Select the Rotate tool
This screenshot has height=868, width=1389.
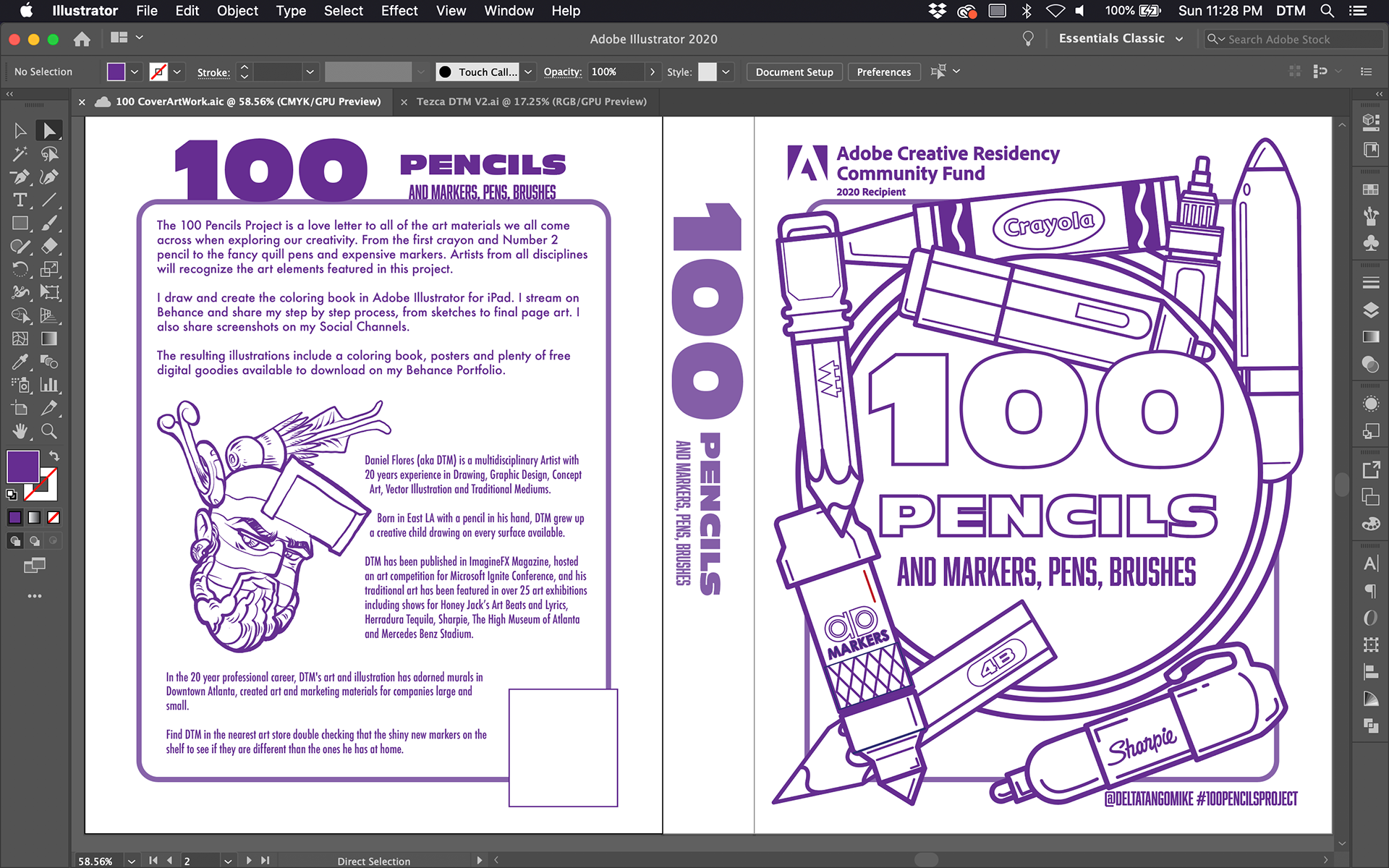click(x=20, y=269)
